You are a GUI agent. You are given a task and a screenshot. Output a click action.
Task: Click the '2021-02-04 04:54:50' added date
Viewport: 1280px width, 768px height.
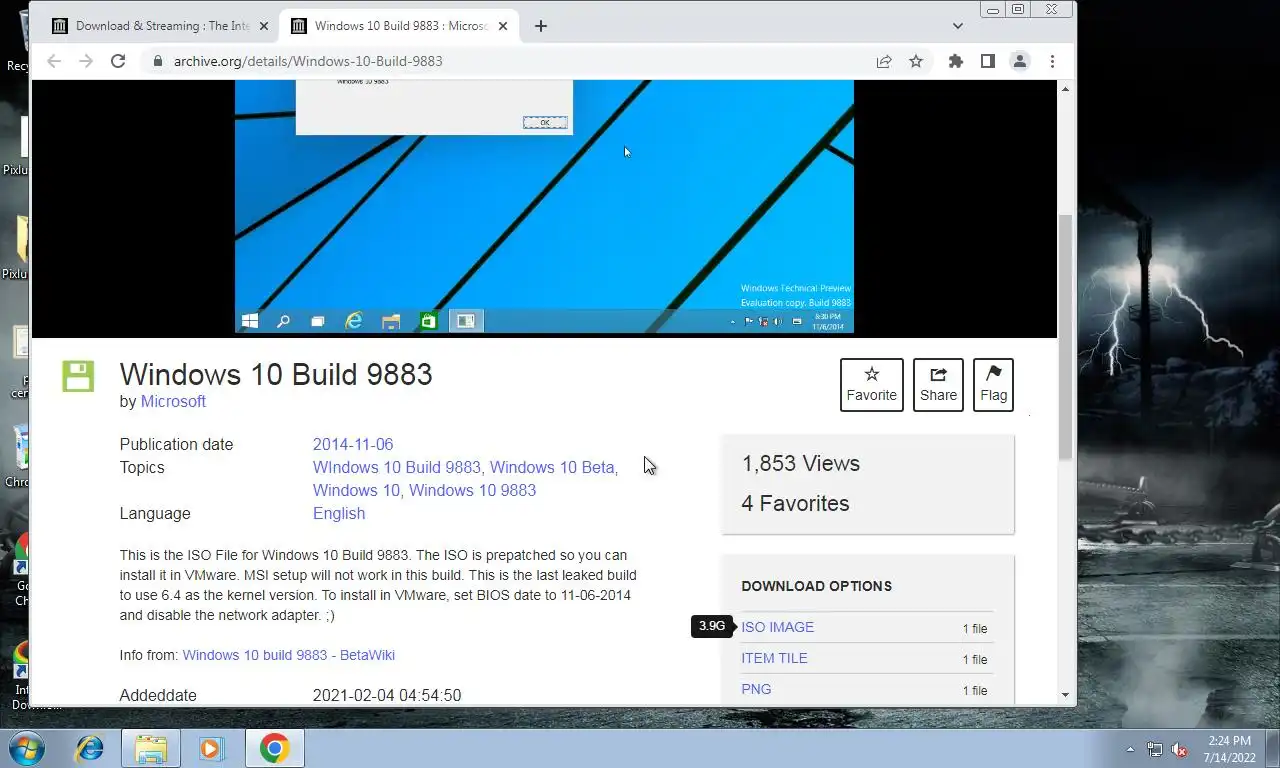tap(387, 695)
